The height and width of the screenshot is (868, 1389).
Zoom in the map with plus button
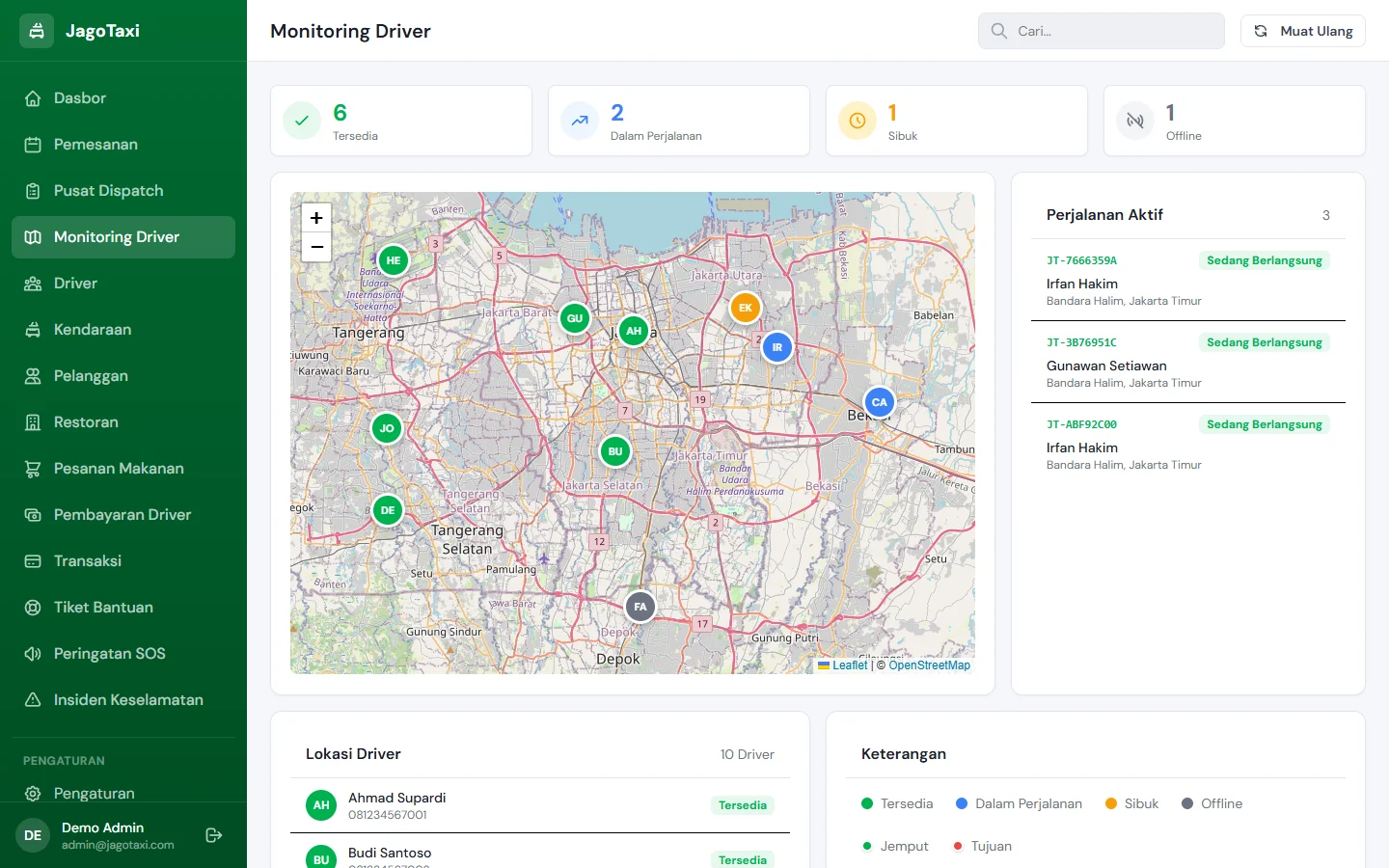pos(316,218)
